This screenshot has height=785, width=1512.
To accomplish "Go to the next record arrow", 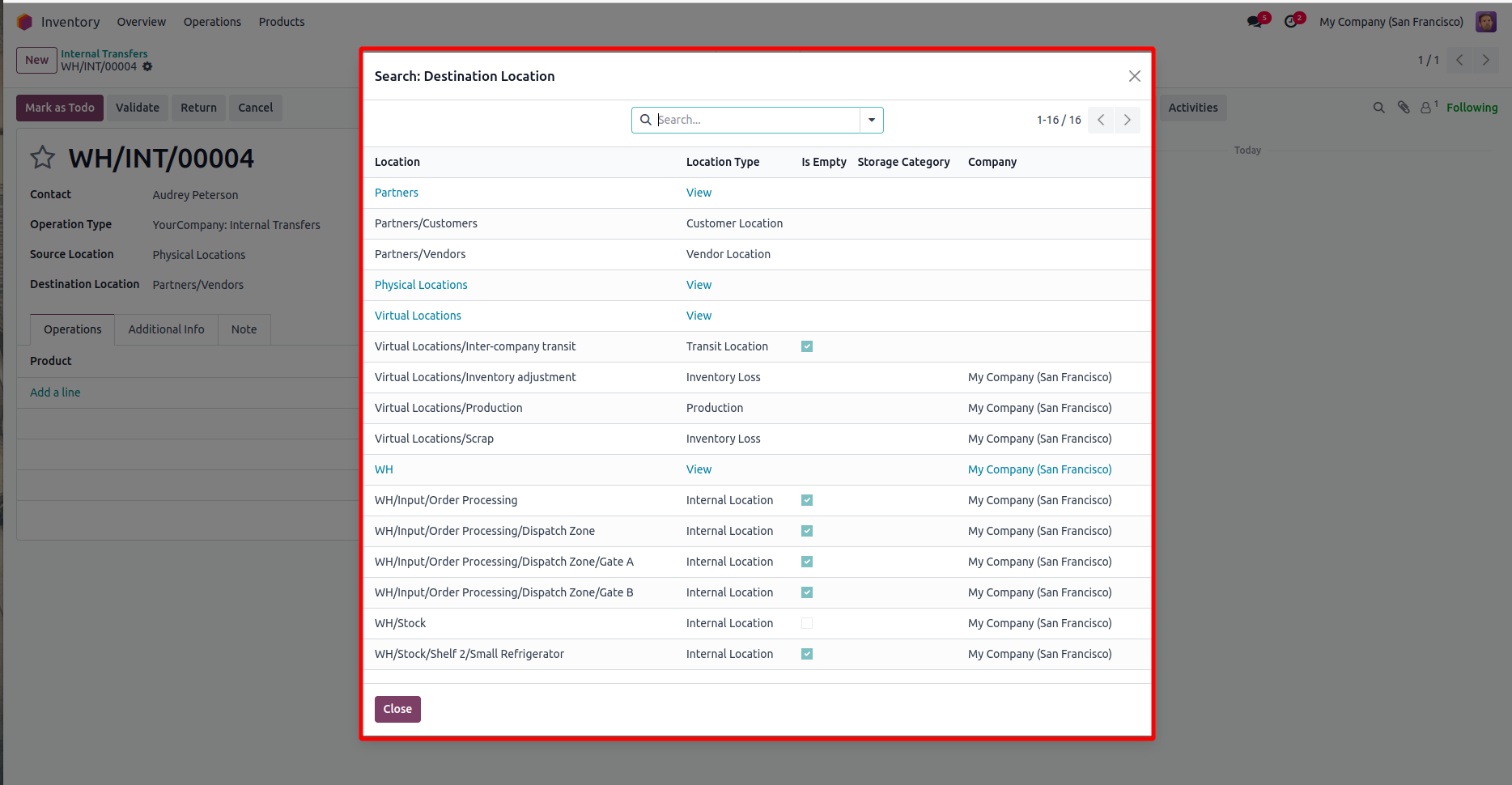I will [1486, 60].
